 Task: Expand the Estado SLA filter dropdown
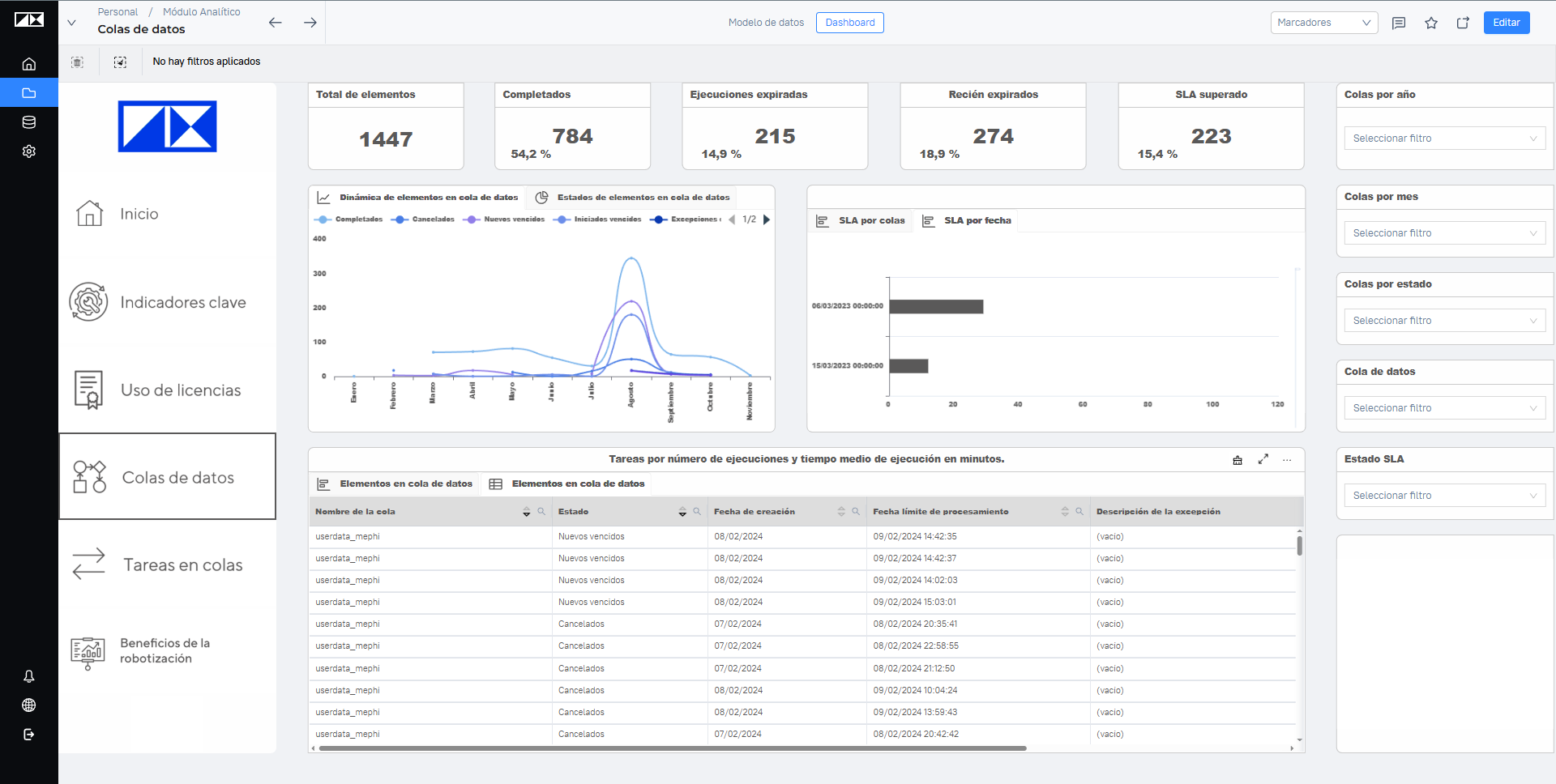click(x=1444, y=496)
